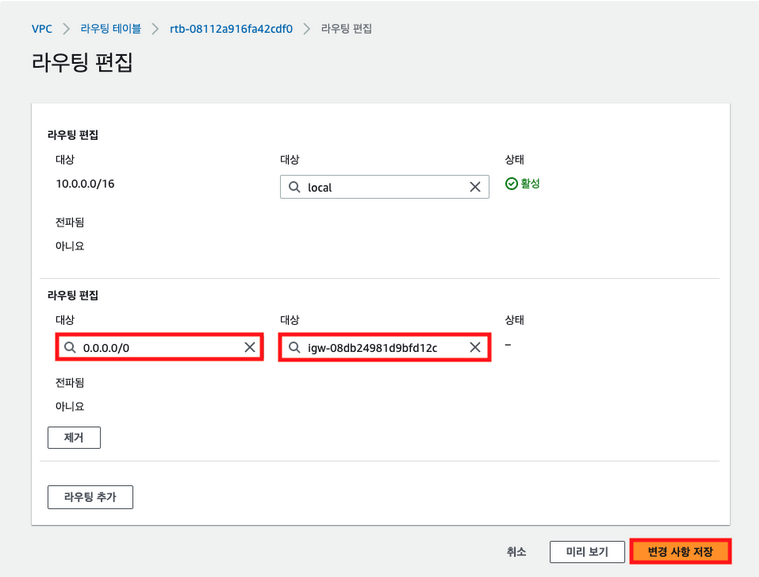Save with 변경 사항 저장 button
The height and width of the screenshot is (577, 759).
680,551
